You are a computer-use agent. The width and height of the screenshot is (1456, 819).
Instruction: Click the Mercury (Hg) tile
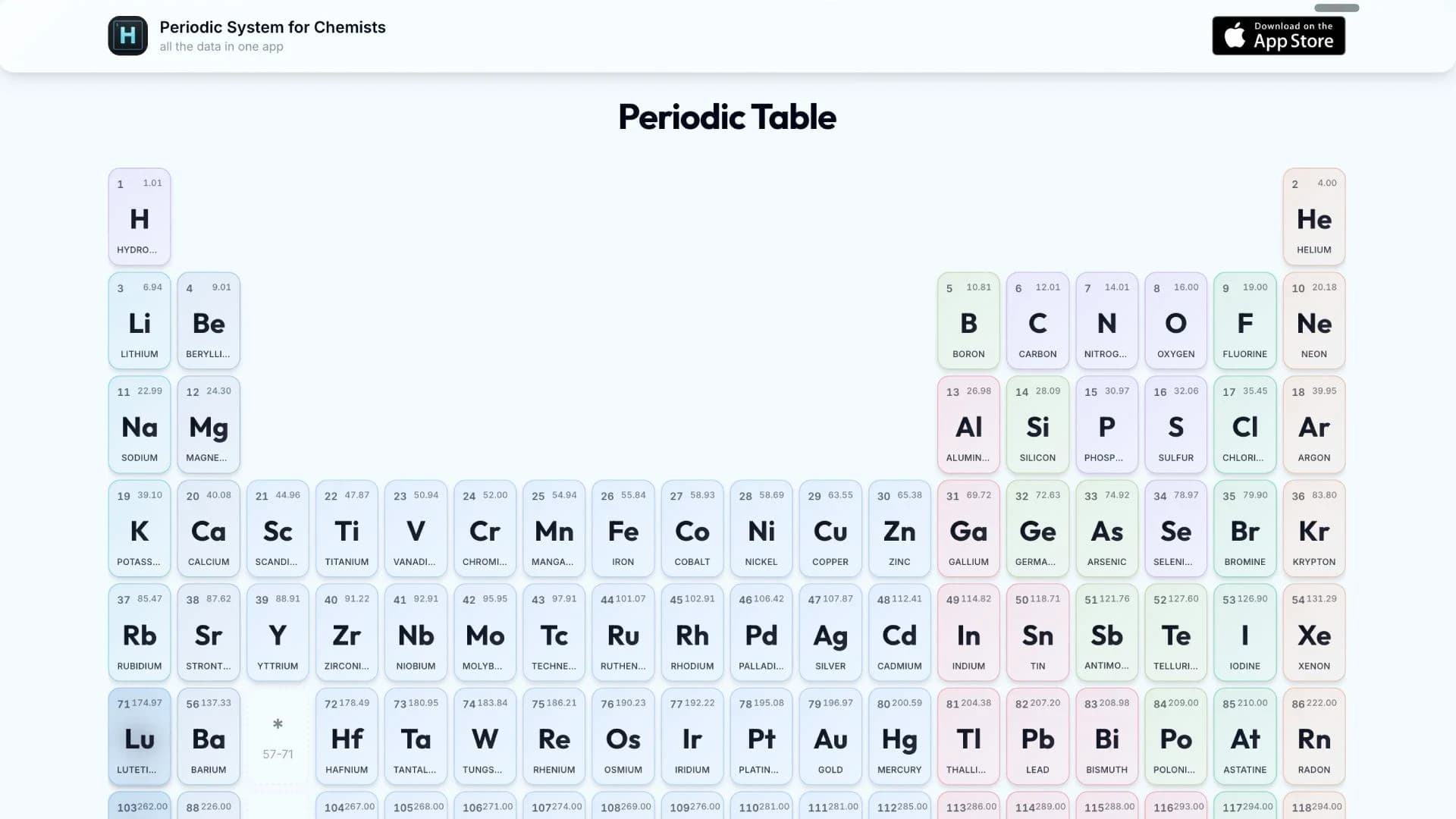(899, 736)
